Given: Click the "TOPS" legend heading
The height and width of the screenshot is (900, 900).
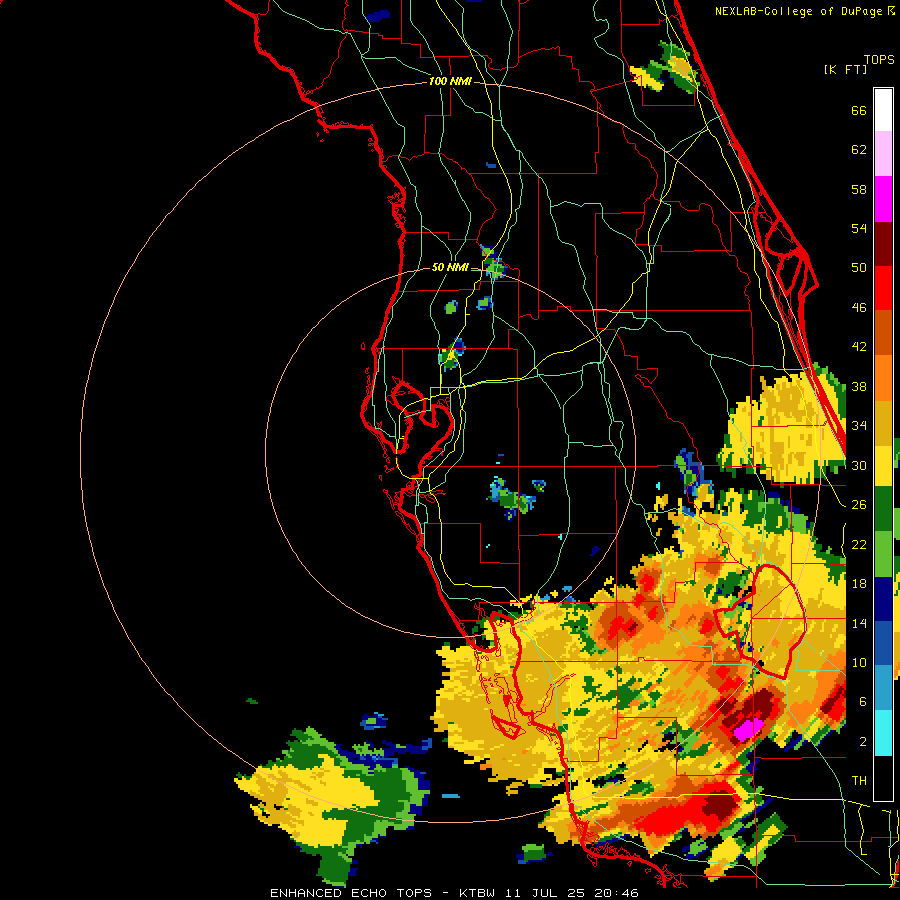Looking at the screenshot, I should 879,59.
